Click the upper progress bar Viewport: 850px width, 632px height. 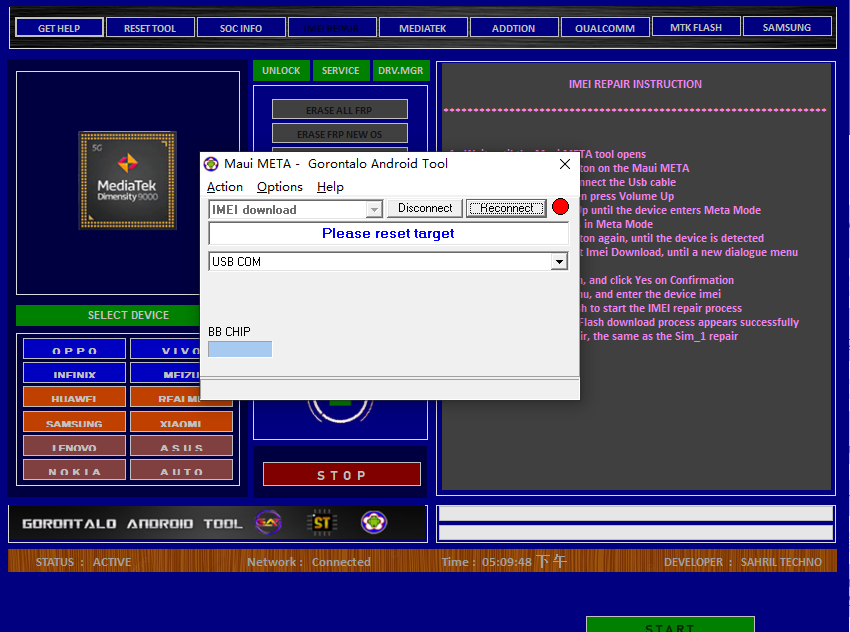click(635, 514)
